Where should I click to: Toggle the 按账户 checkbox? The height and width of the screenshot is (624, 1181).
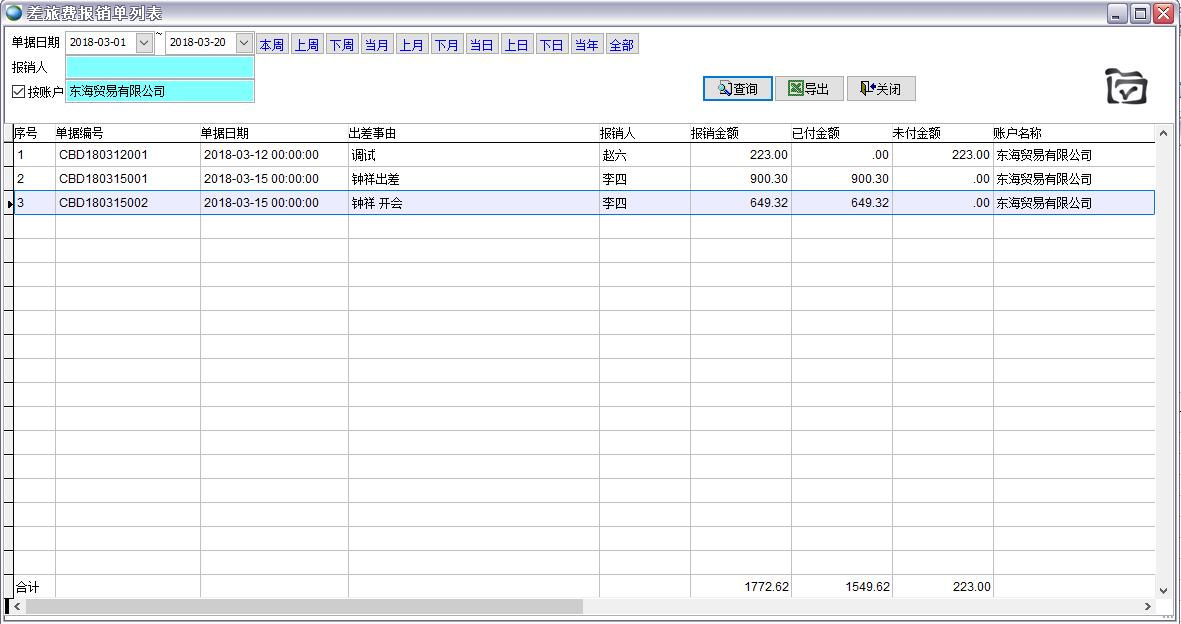19,92
